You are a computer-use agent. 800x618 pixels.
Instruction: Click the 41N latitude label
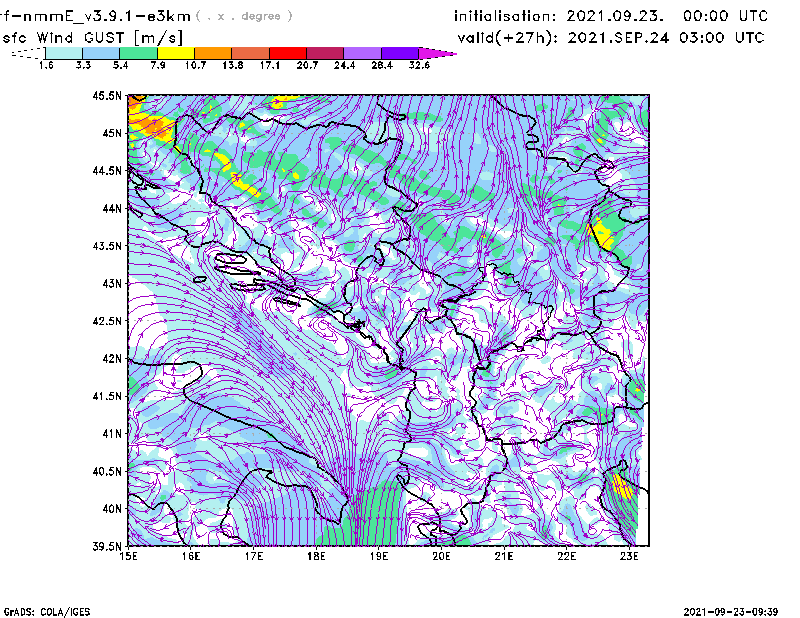click(112, 434)
